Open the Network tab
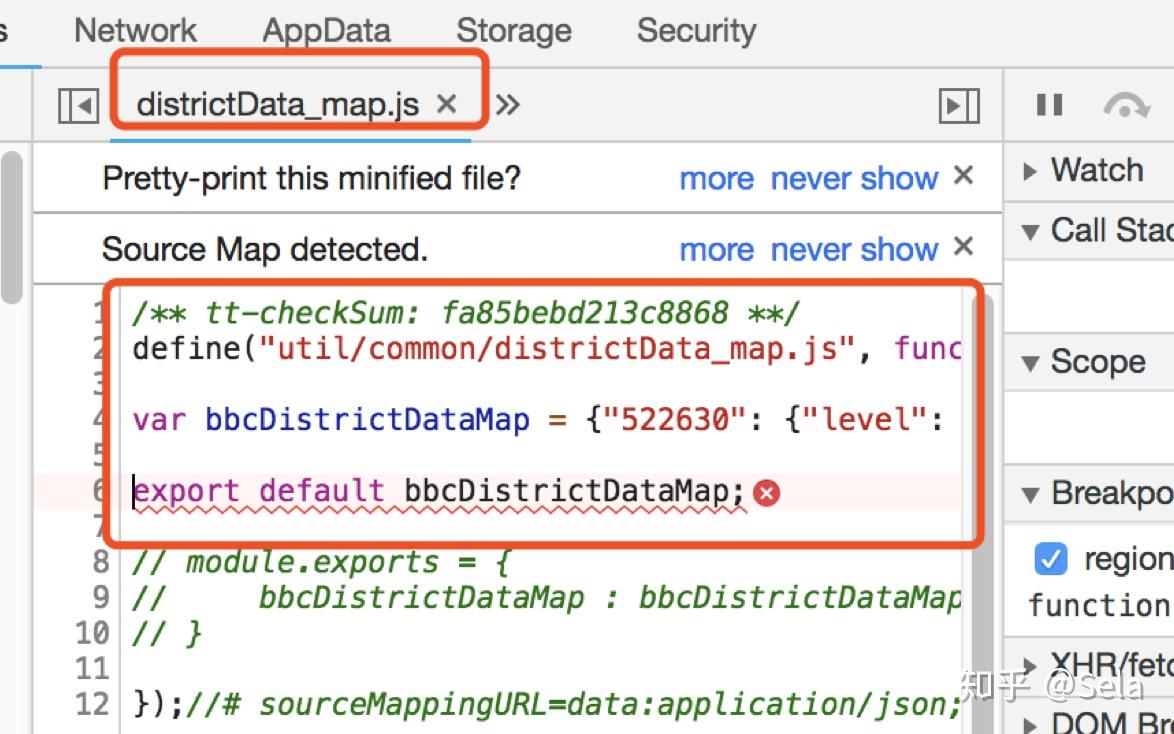 [135, 30]
